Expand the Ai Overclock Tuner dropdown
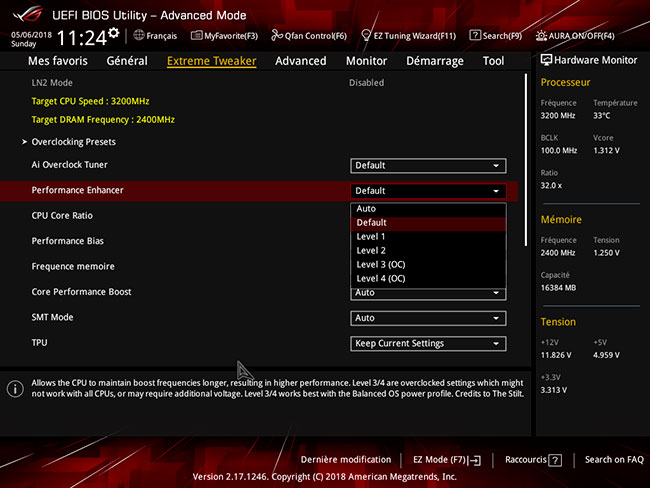Image resolution: width=650 pixels, height=488 pixels. pyautogui.click(x=427, y=166)
